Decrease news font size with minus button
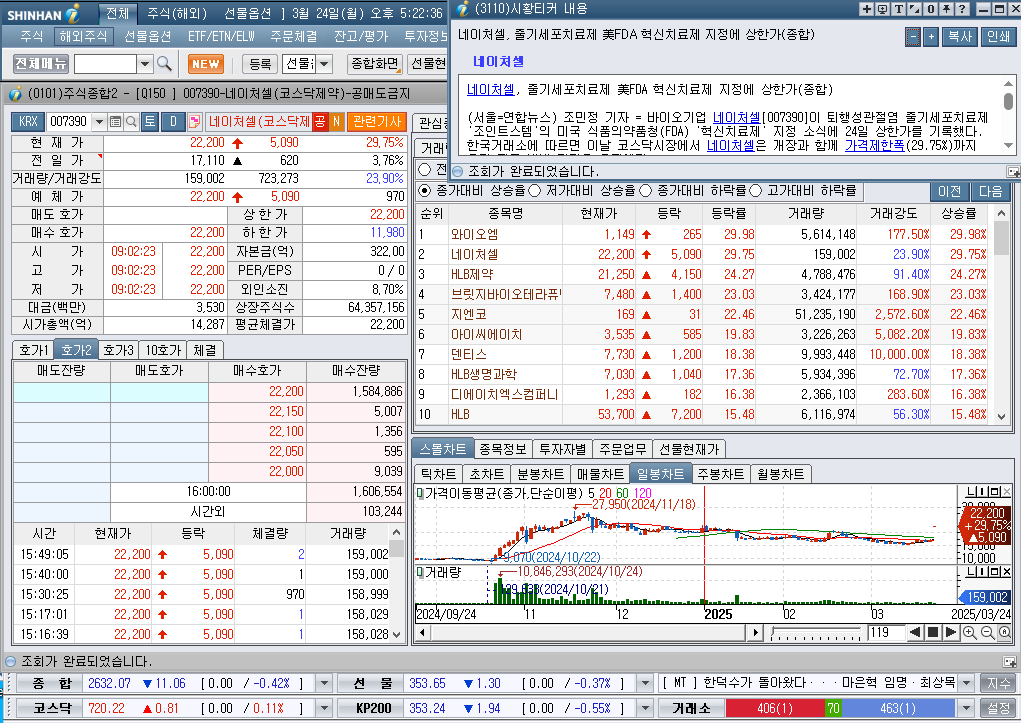The height and width of the screenshot is (723, 1021). [913, 37]
